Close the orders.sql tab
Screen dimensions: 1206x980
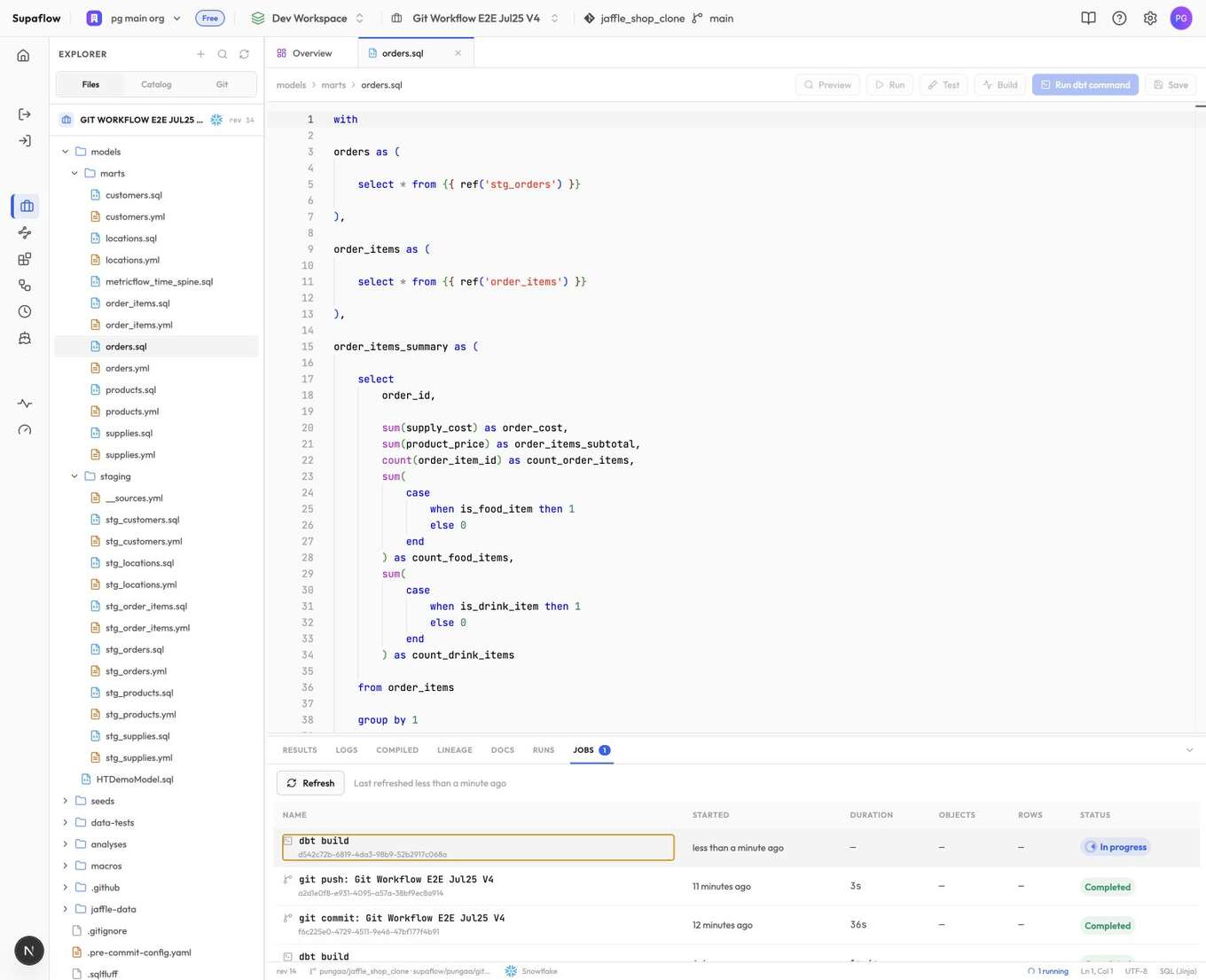click(x=458, y=53)
